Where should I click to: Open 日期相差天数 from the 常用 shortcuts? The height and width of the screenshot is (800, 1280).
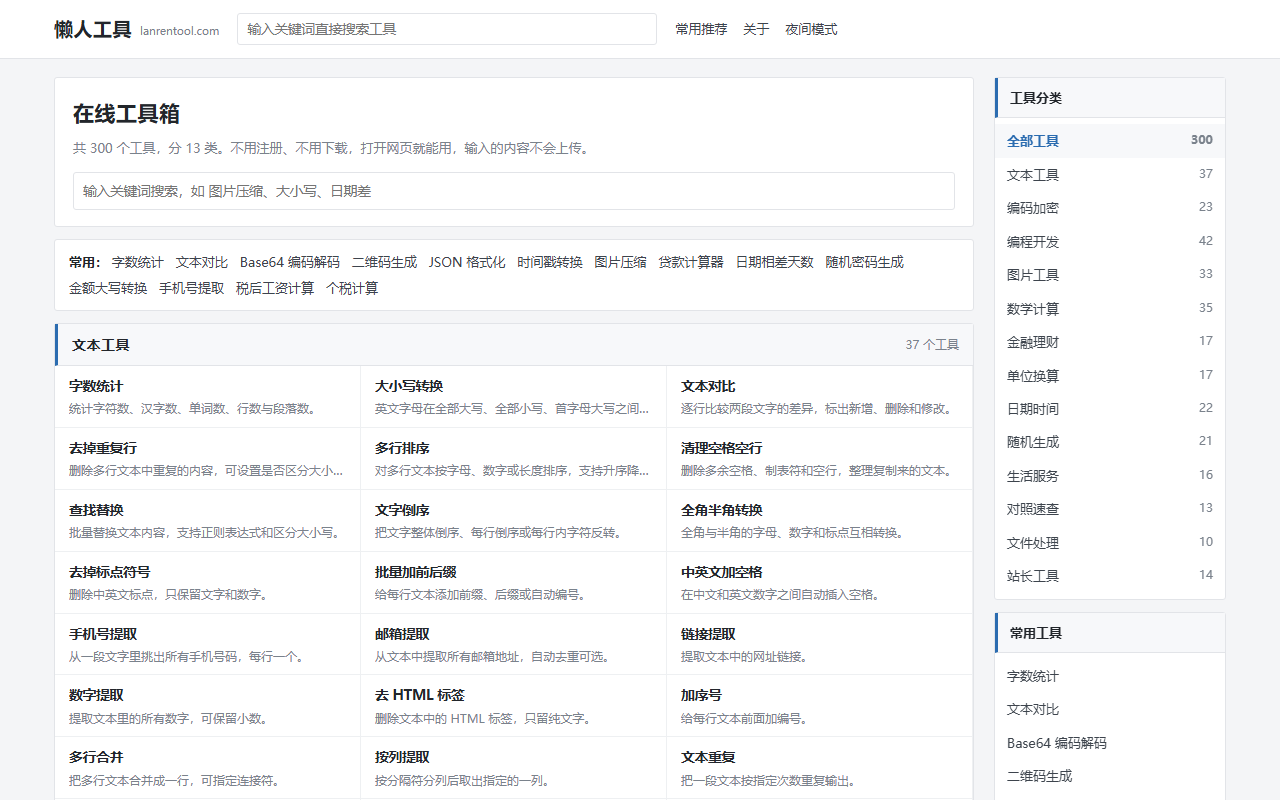(775, 262)
